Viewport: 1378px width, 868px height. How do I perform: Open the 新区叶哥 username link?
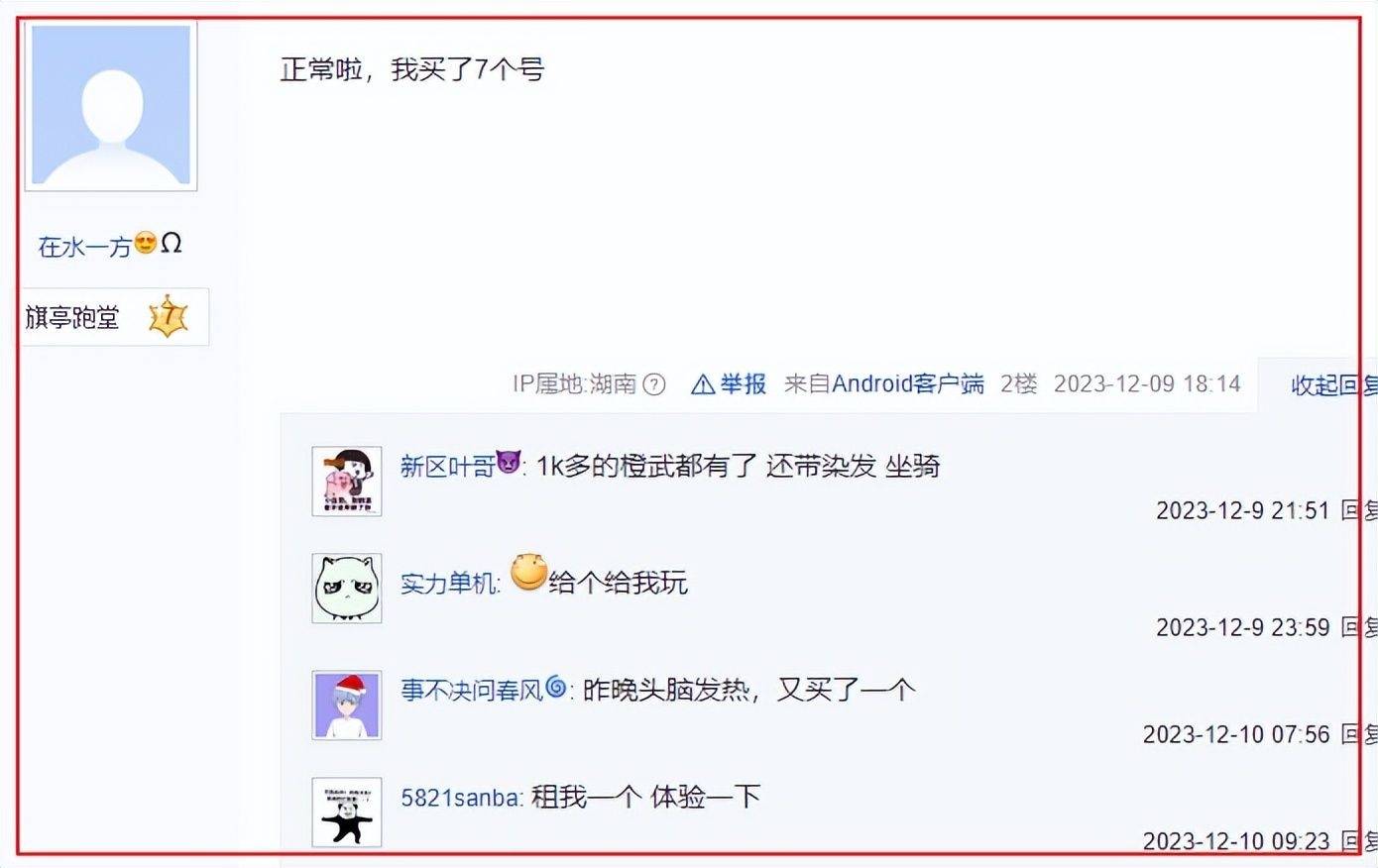tap(447, 466)
